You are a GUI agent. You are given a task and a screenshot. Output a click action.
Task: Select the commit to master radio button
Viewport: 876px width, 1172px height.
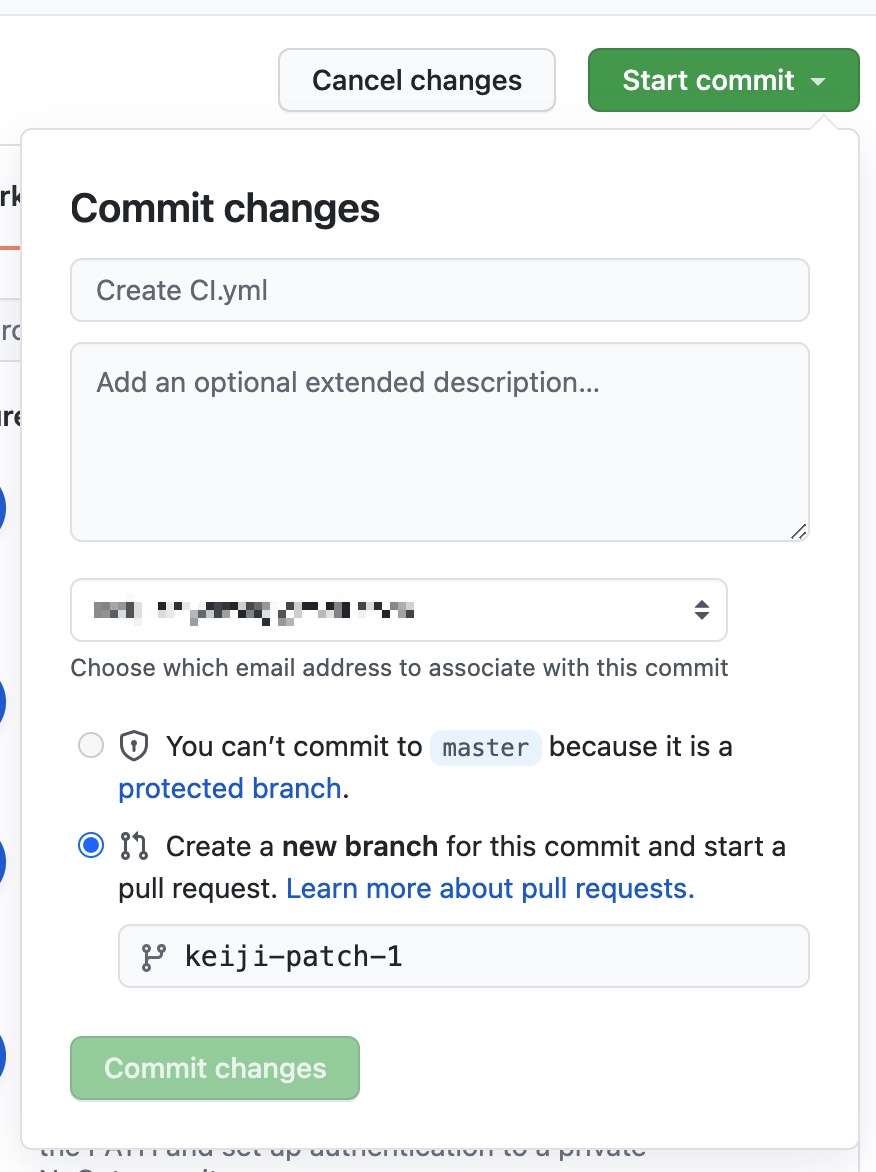[x=91, y=746]
